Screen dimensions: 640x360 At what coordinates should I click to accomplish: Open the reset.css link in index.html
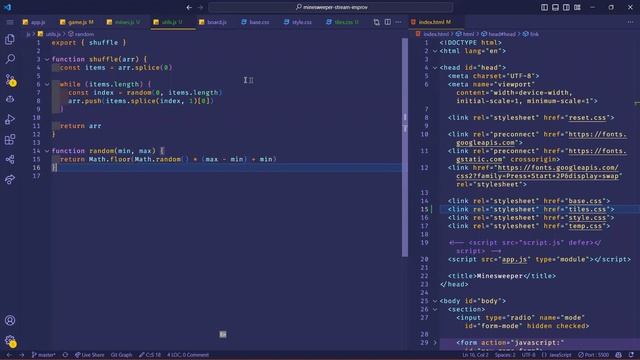[x=587, y=118]
